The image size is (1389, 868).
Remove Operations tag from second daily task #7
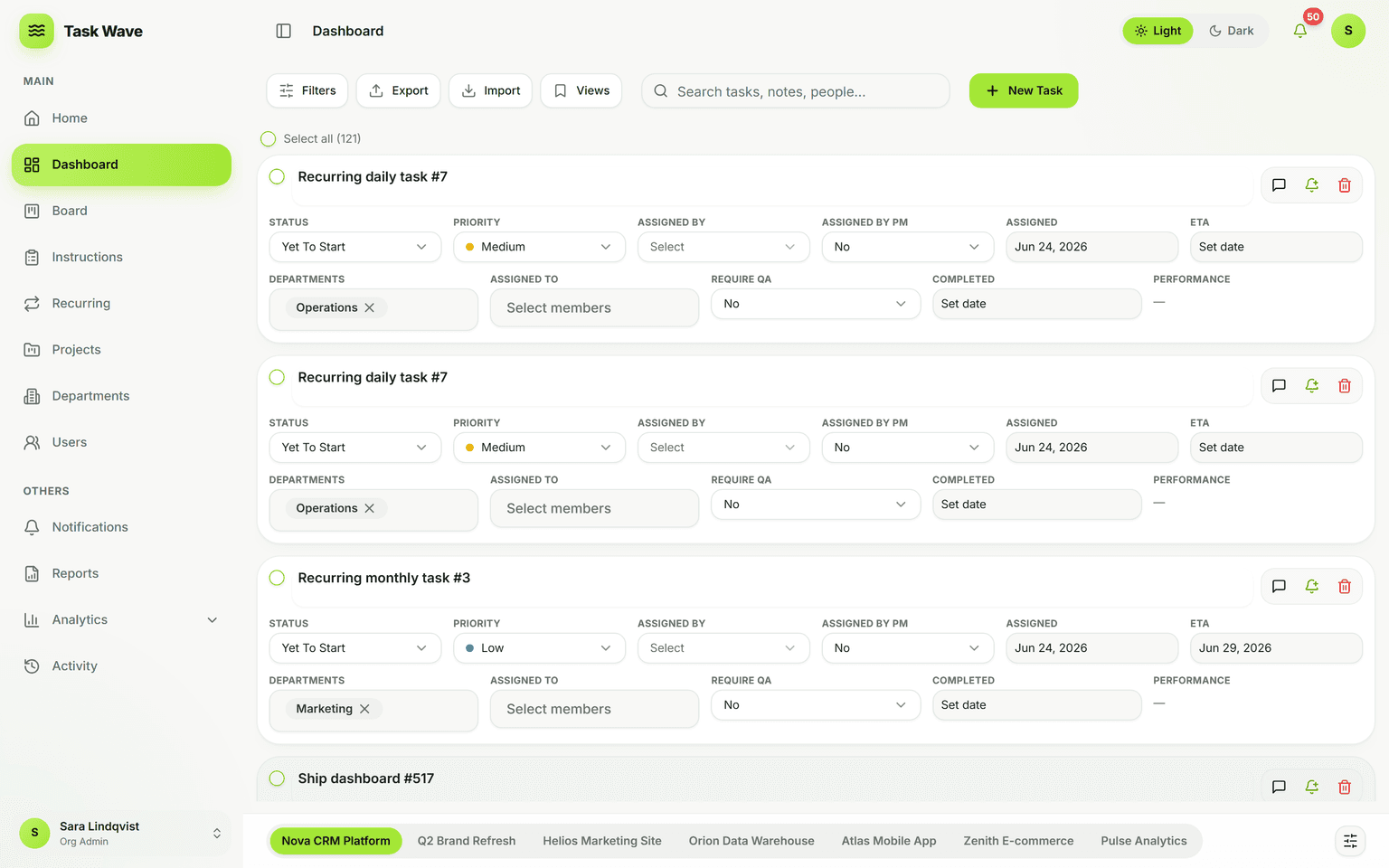click(x=370, y=508)
